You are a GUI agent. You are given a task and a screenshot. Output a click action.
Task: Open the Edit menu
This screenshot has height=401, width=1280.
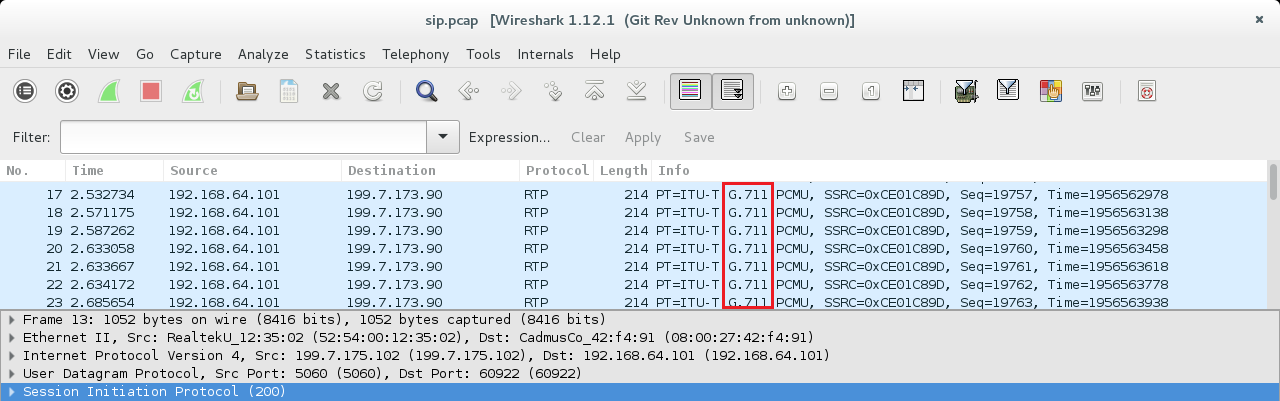point(59,54)
